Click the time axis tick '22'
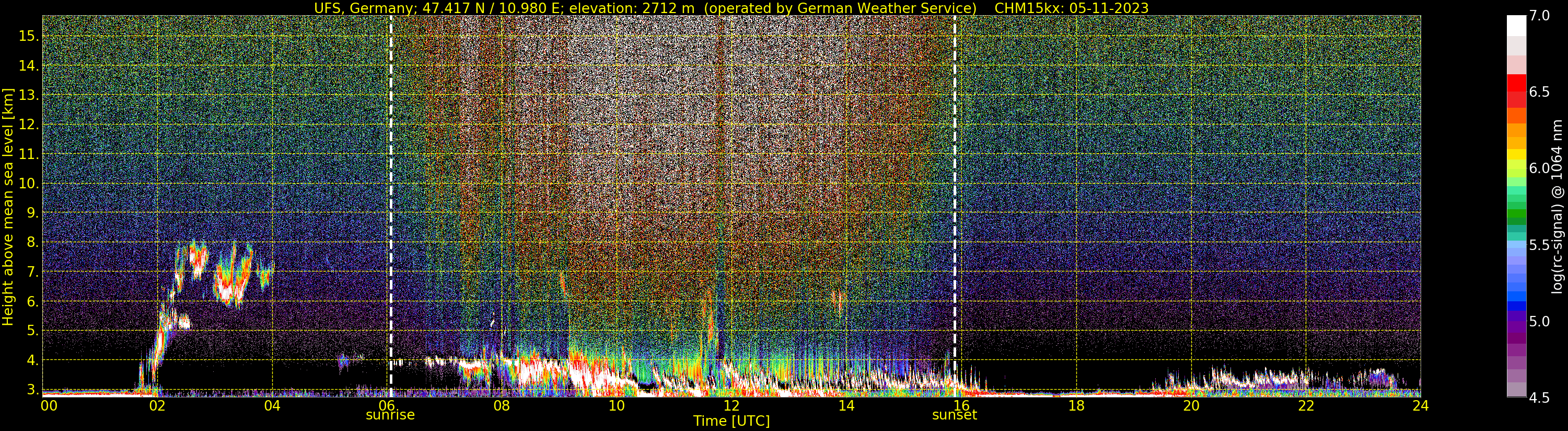 tap(1306, 406)
